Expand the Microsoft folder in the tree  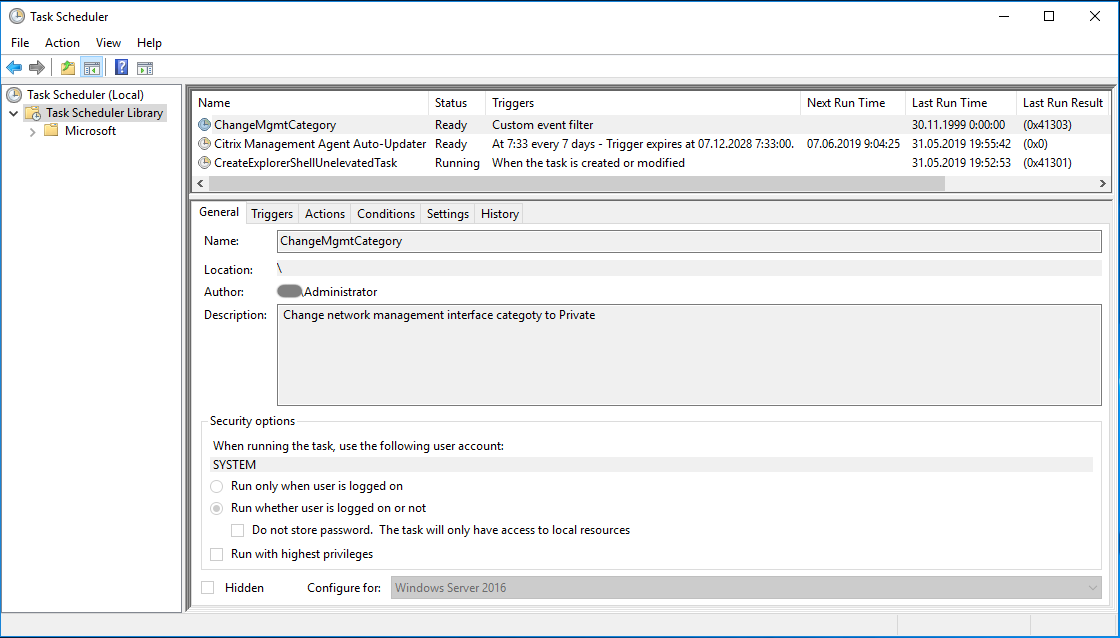(33, 131)
